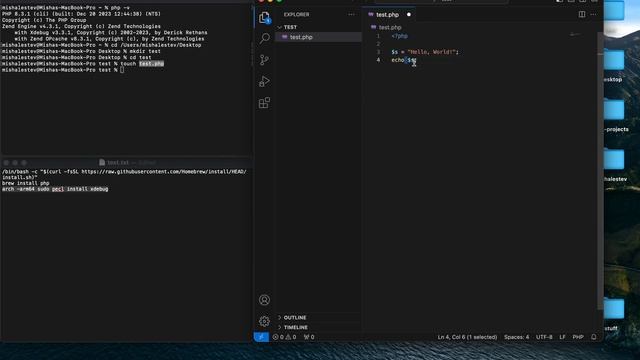Click Ln 4, Col 6 cursor position indicator
640x360 pixels.
467,337
